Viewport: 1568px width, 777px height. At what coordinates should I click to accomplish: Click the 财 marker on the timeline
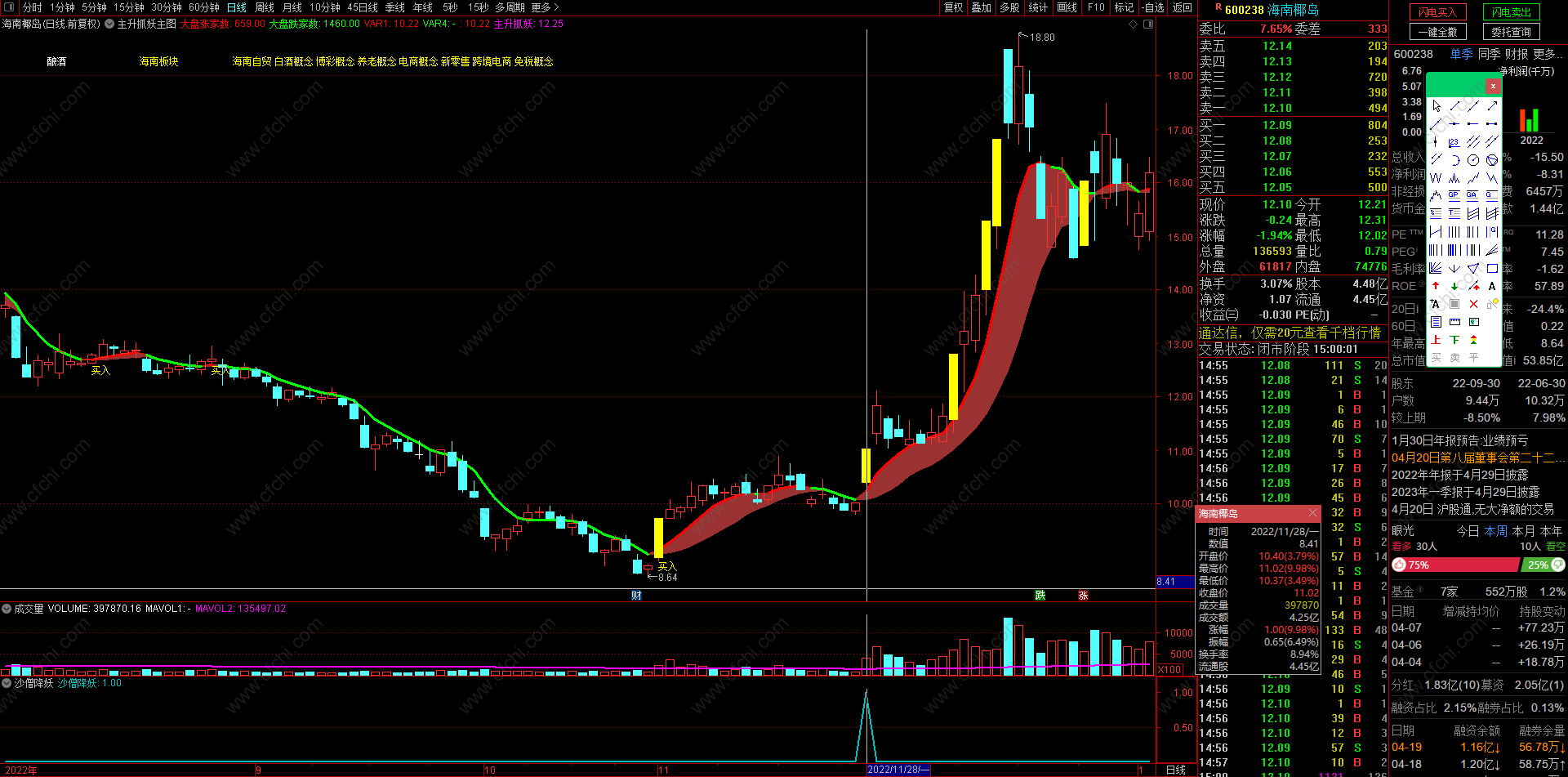(636, 596)
